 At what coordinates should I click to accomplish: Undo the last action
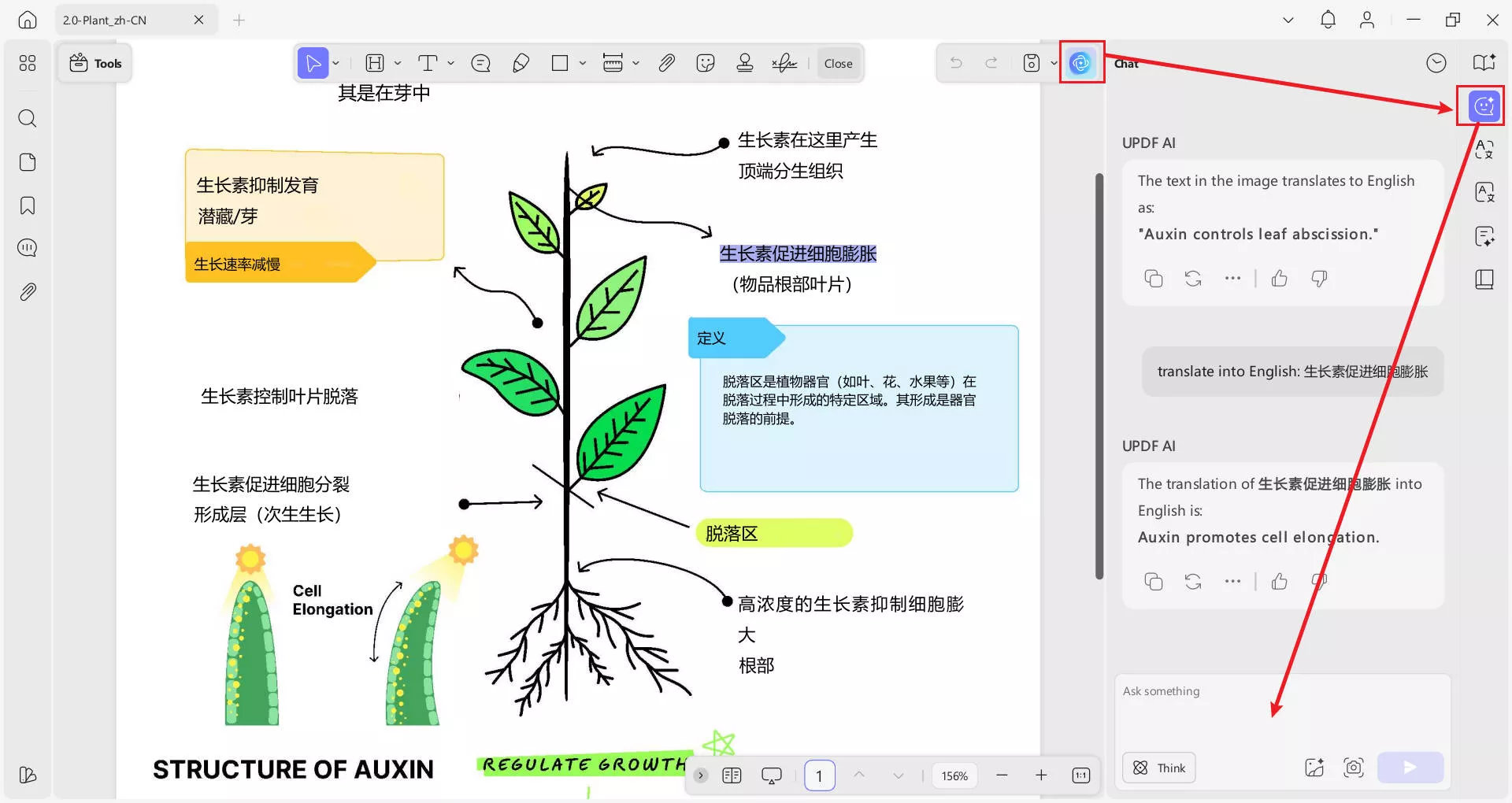pyautogui.click(x=956, y=63)
